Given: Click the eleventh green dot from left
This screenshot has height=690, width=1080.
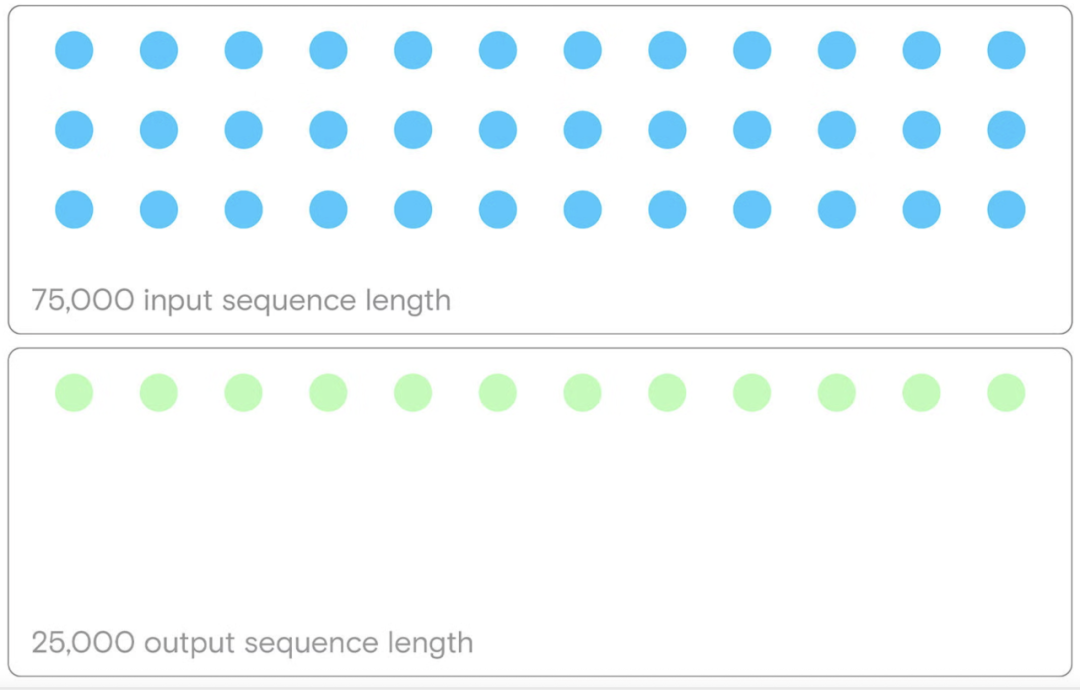Looking at the screenshot, I should coord(922,393).
